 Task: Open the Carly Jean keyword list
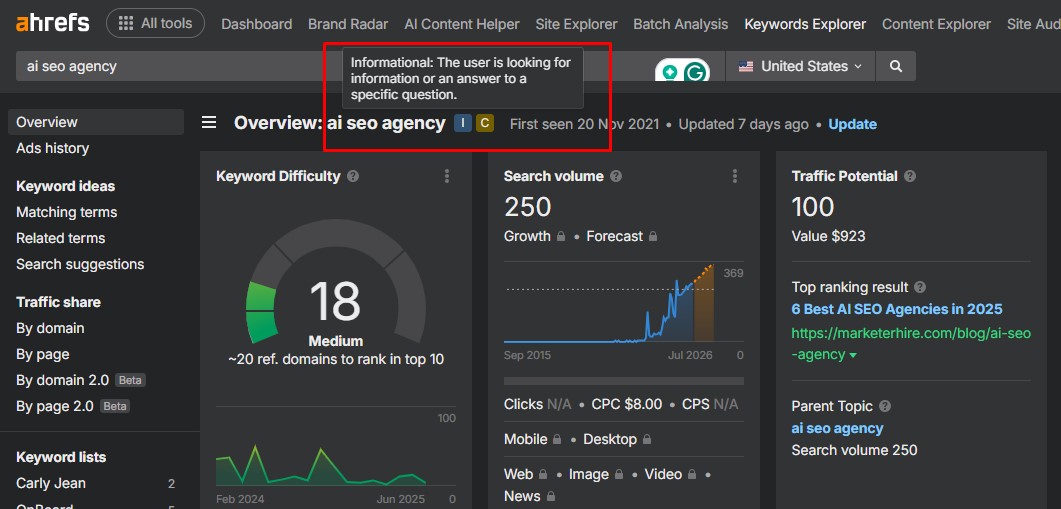coord(51,483)
